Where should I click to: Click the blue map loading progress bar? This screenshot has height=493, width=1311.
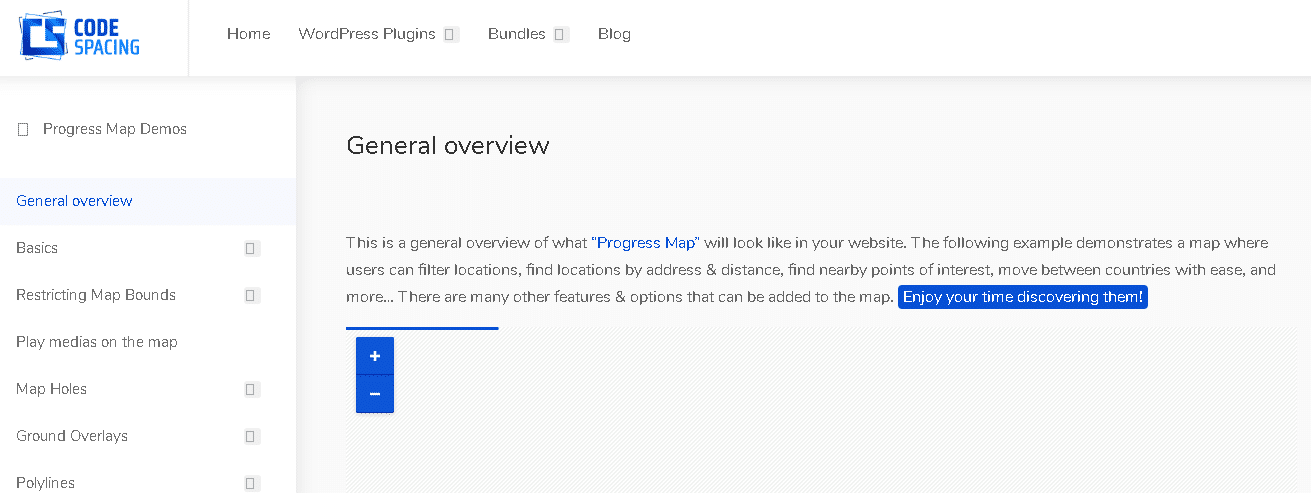click(422, 328)
